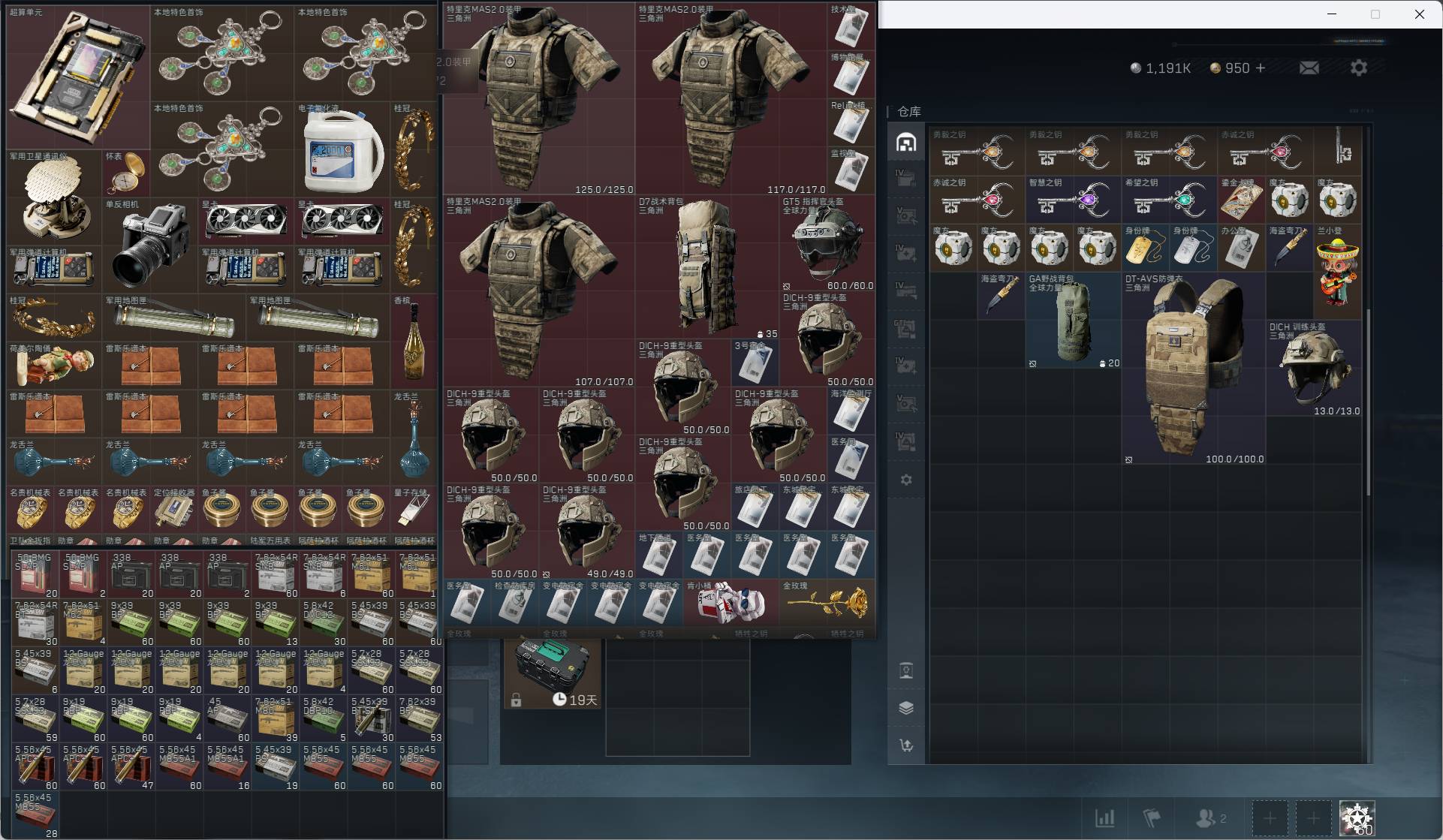Screen dimensions: 1443x840
Task: Select the 超算单元 motherboard item
Action: tap(79, 77)
